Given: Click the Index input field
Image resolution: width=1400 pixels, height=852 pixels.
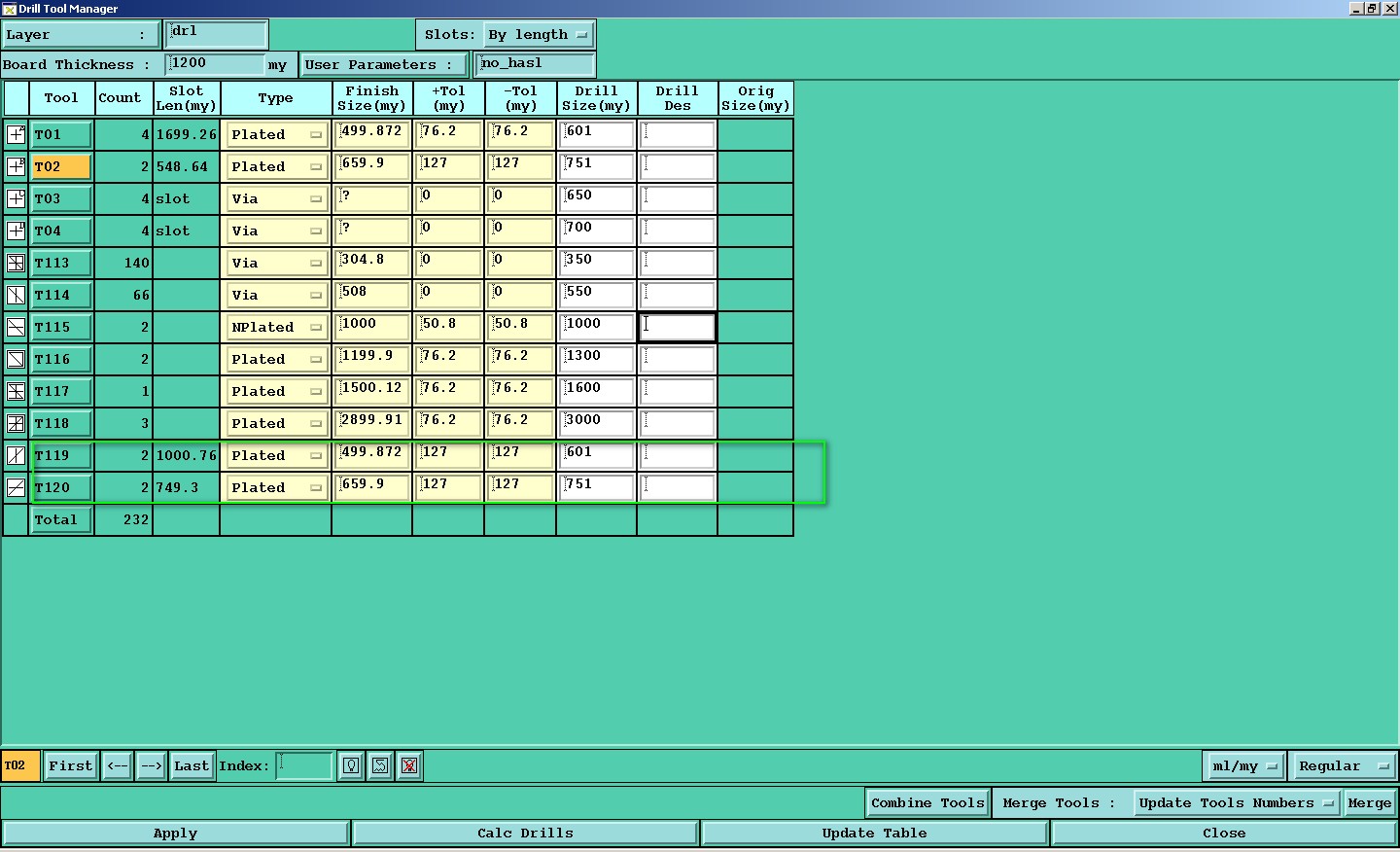Looking at the screenshot, I should [303, 765].
